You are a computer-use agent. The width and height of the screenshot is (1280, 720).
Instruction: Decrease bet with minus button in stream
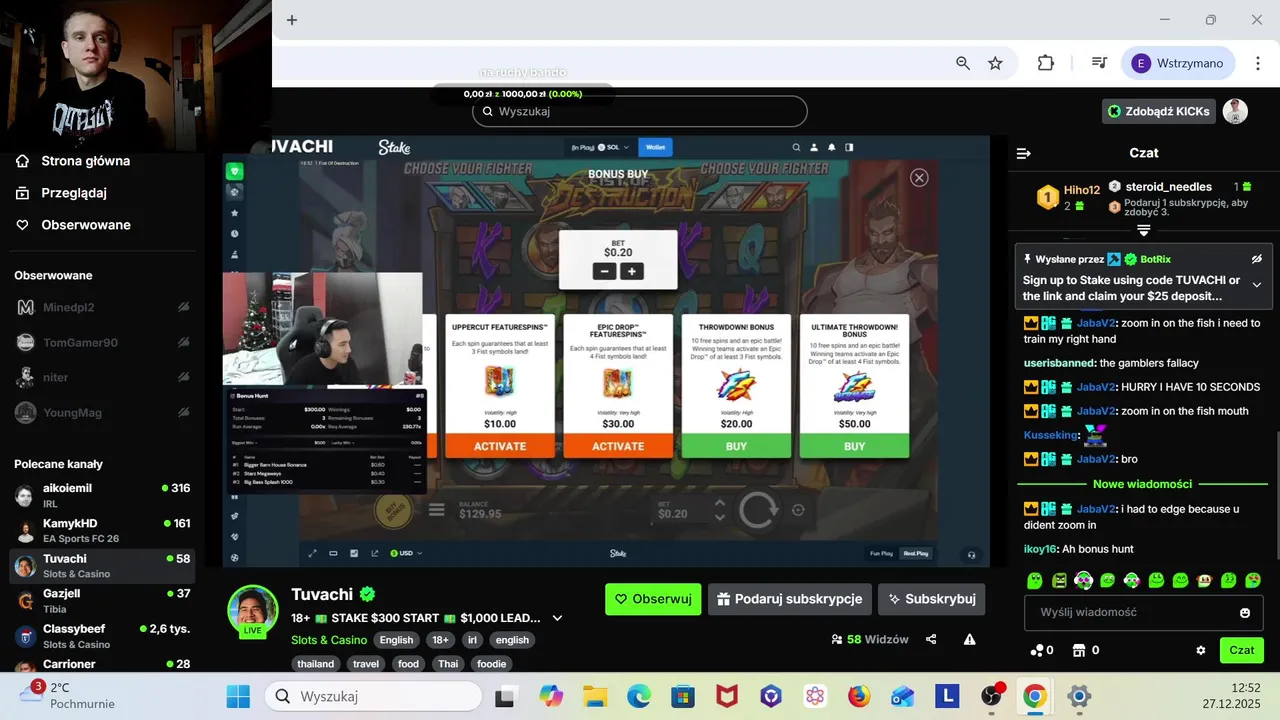(604, 271)
